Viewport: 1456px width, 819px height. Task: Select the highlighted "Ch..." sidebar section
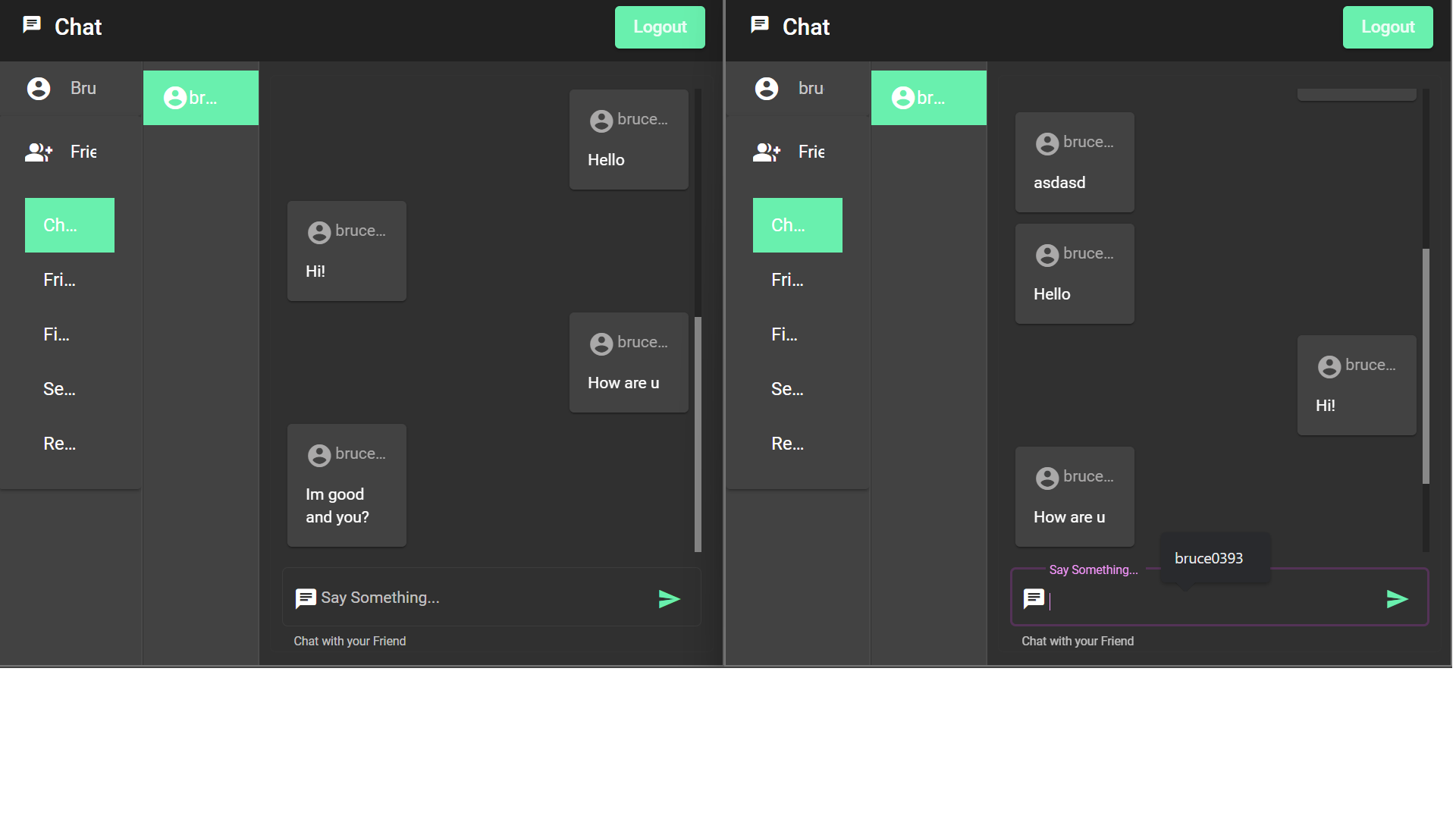click(69, 224)
